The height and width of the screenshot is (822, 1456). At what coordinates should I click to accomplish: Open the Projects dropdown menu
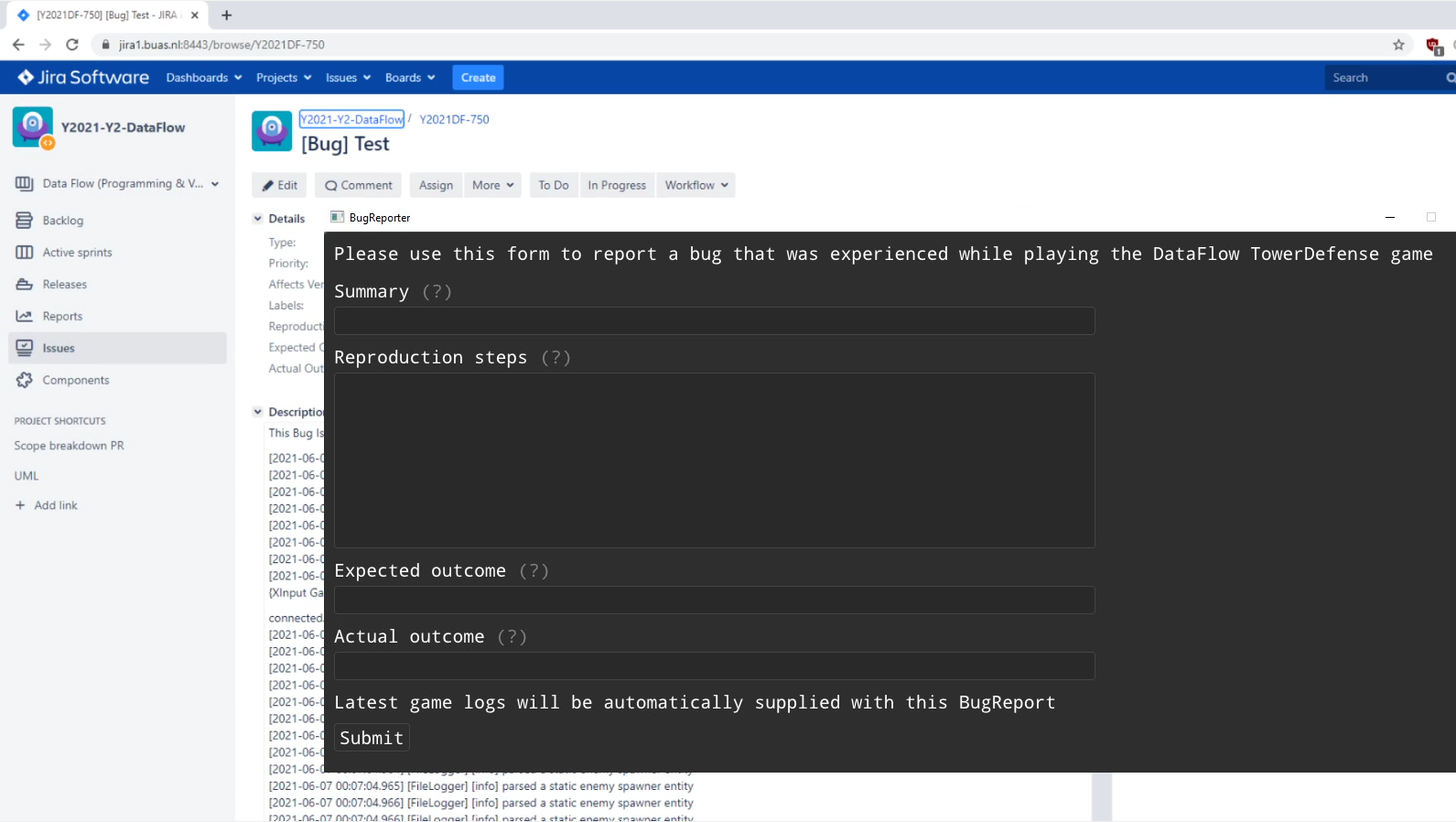(x=284, y=78)
